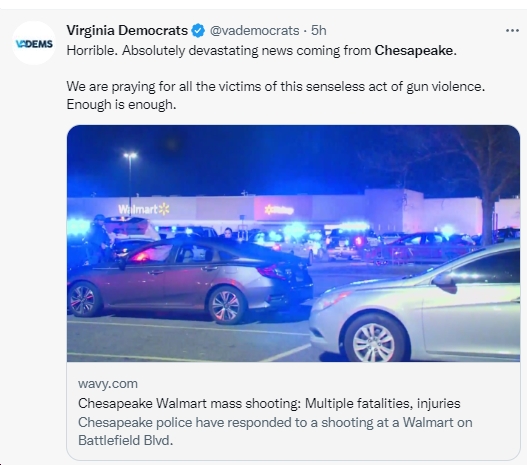Image resolution: width=527 pixels, height=465 pixels.
Task: Click the blue verified badge icon
Action: (x=198, y=31)
